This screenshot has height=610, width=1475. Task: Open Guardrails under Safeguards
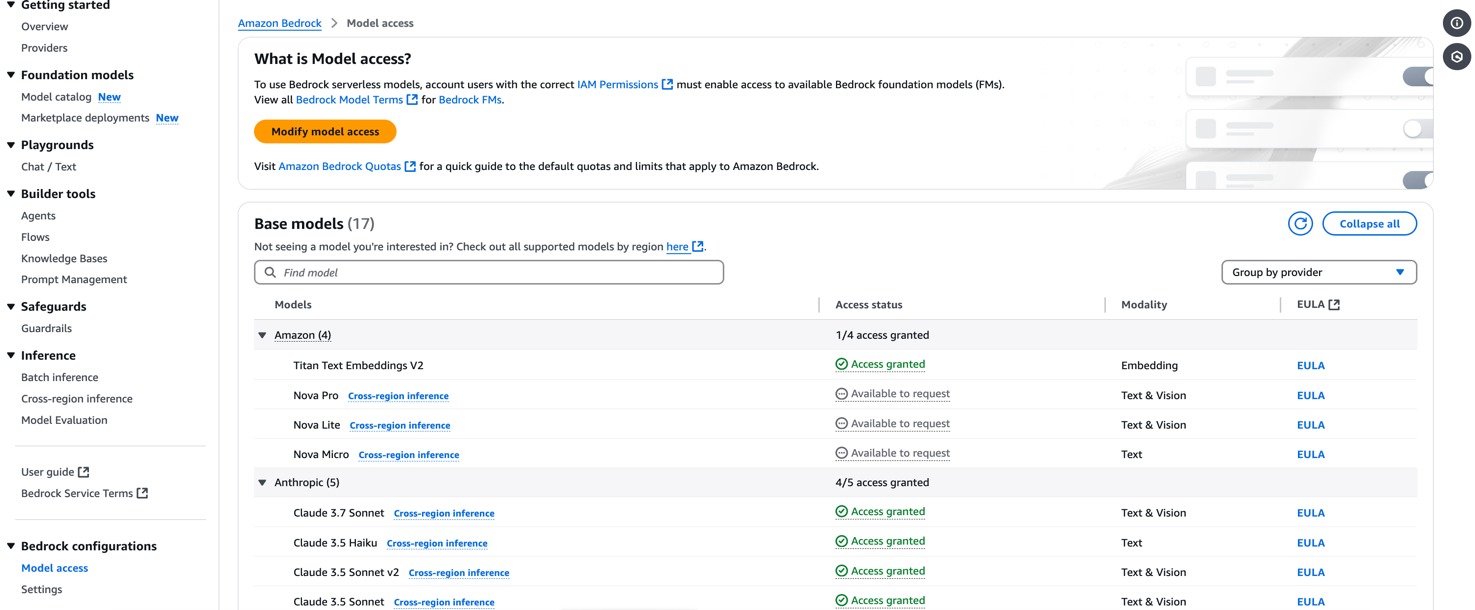46,328
